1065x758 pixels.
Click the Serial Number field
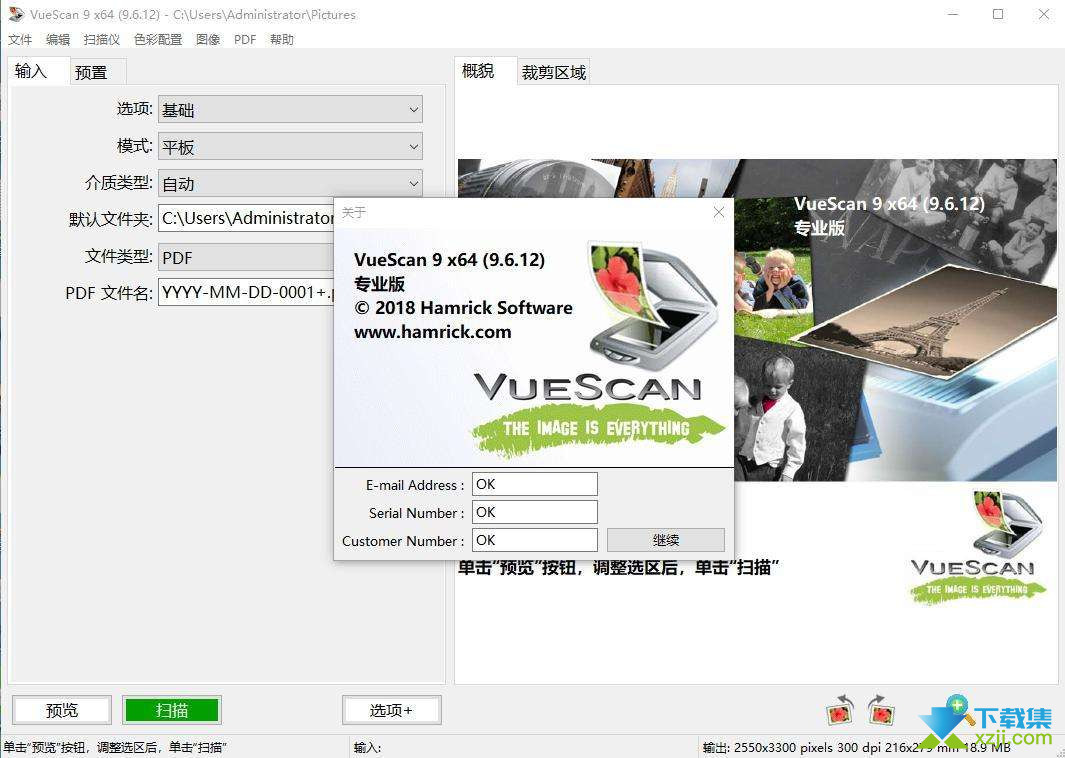coord(535,512)
